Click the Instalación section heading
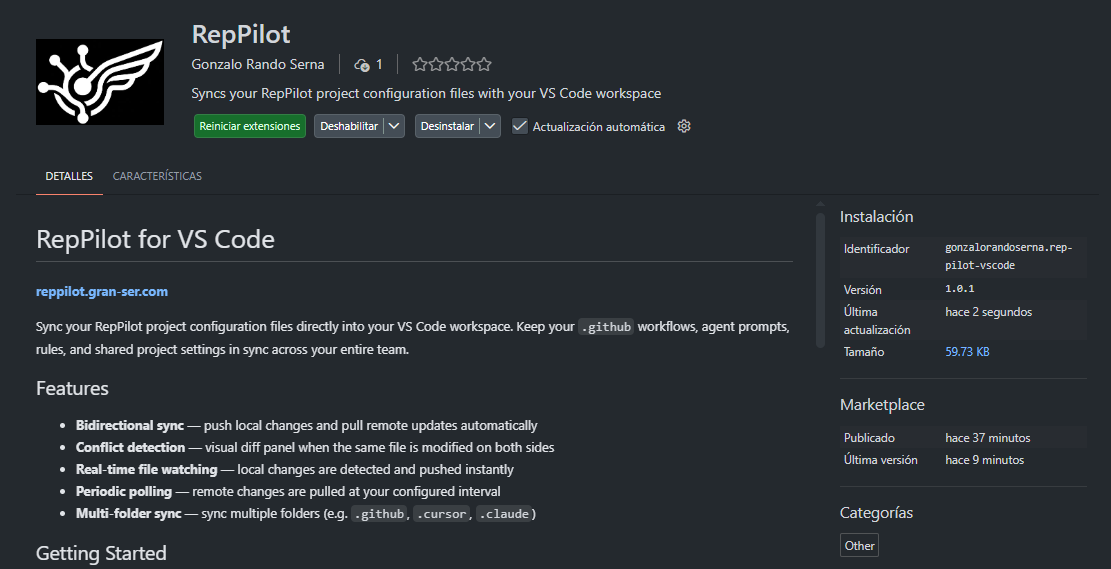The image size is (1111, 569). [x=876, y=217]
